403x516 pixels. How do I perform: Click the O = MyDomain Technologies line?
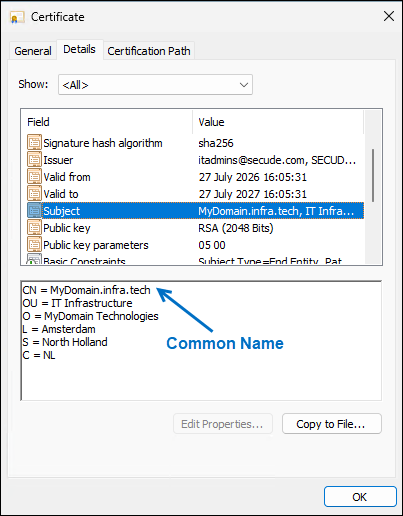pyautogui.click(x=90, y=316)
